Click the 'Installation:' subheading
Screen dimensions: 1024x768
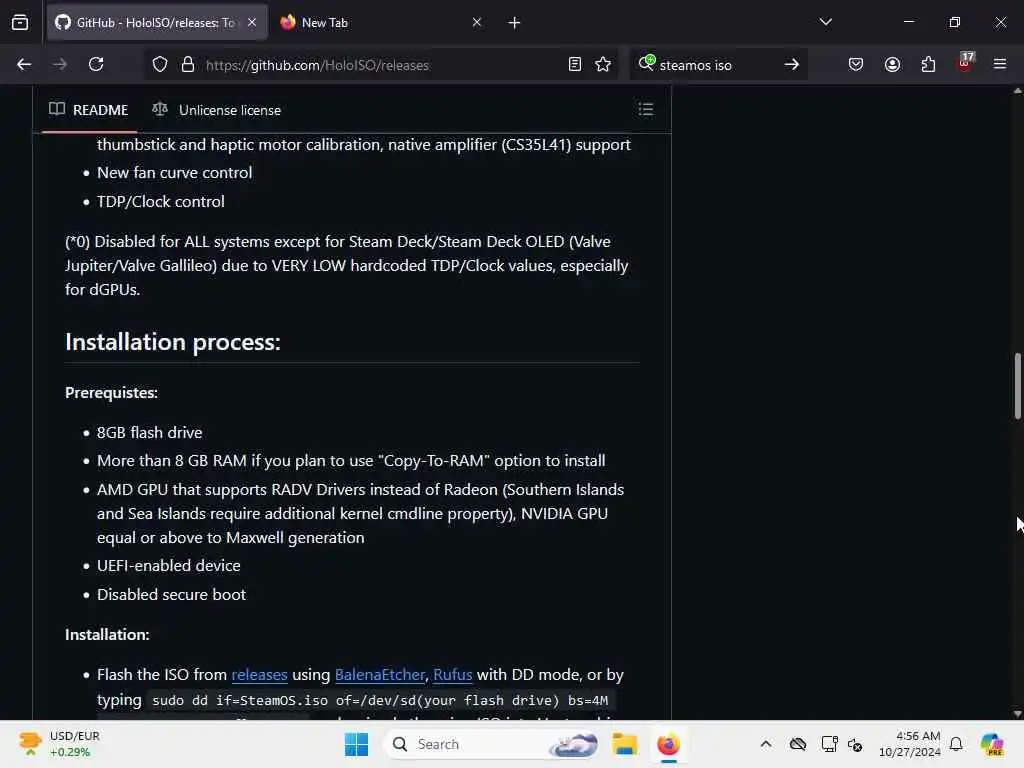tap(107, 634)
